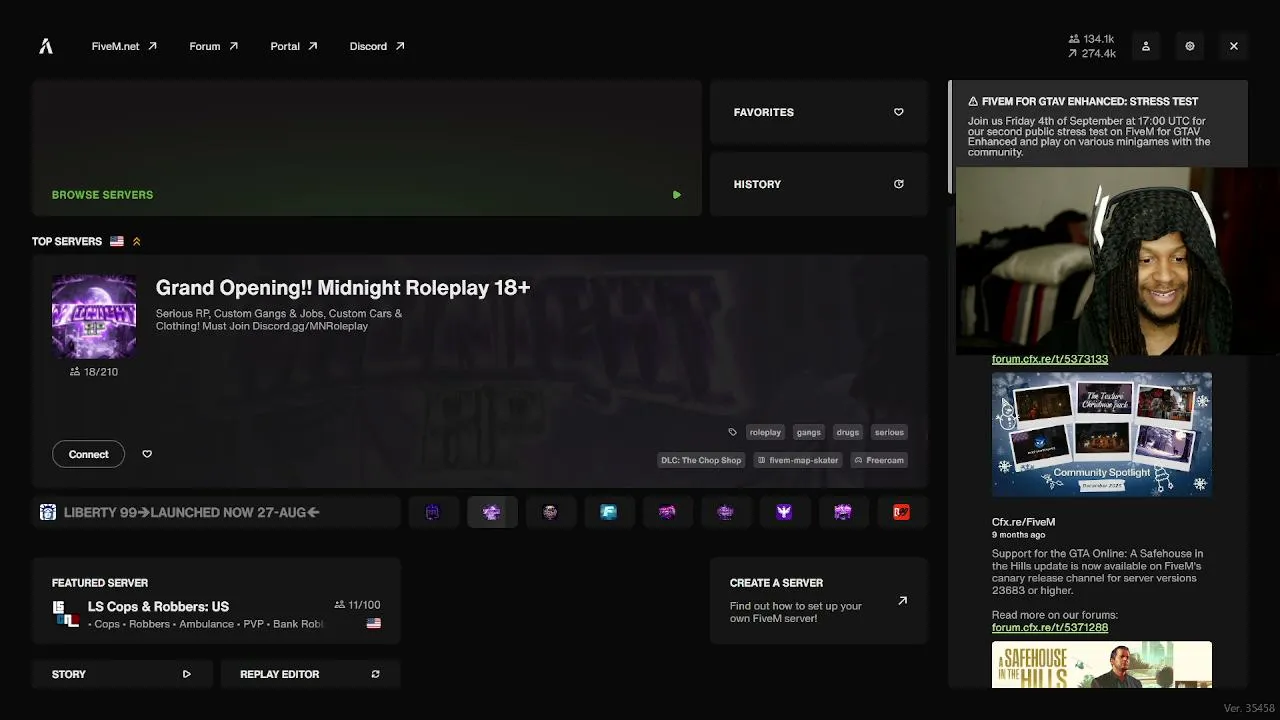The height and width of the screenshot is (720, 1280).
Task: Click the Freeroam game type badge
Action: pos(879,460)
